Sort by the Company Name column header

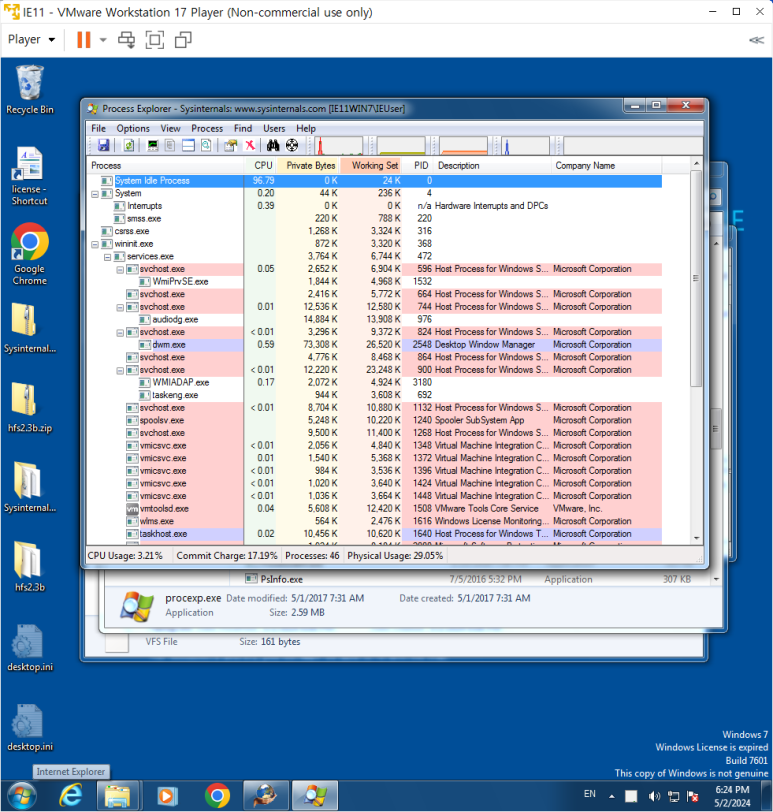(x=606, y=166)
